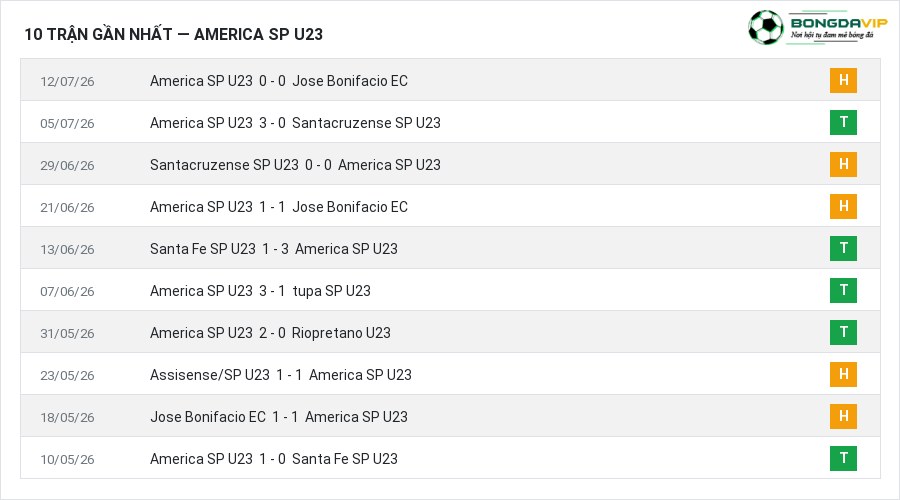Click the orange H badge for 21/06/26 match
Image resolution: width=900 pixels, height=500 pixels.
coord(843,206)
